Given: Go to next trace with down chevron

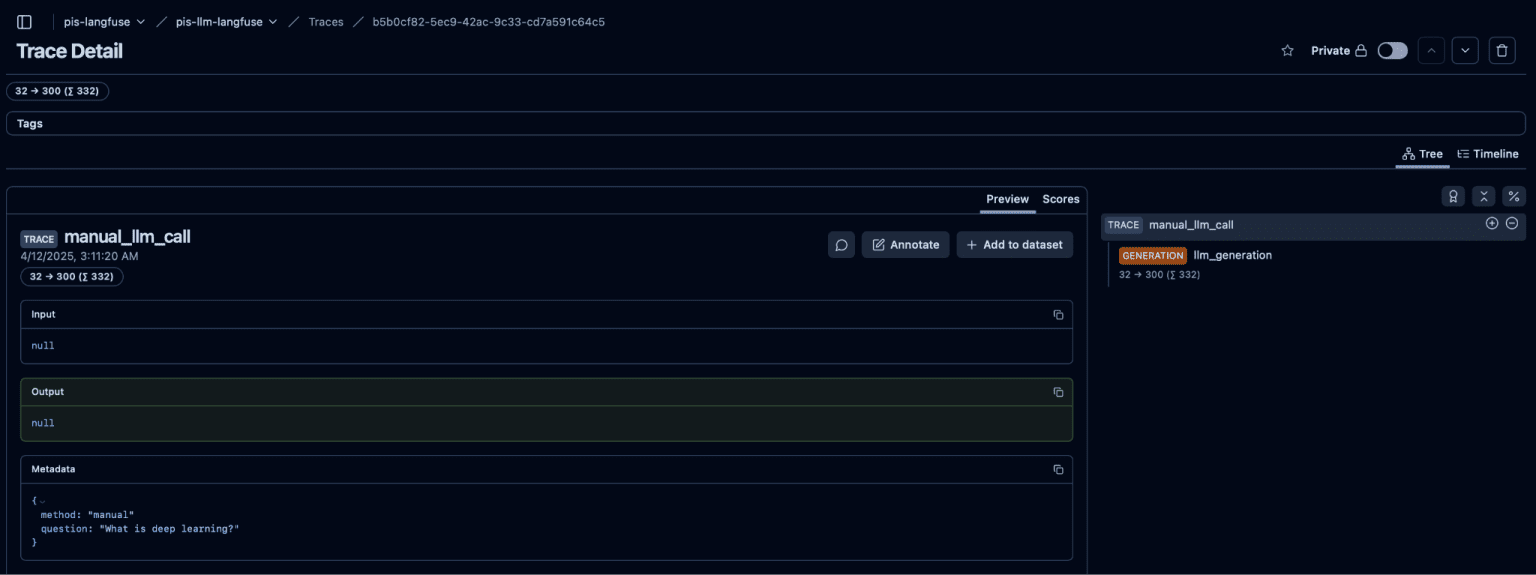Looking at the screenshot, I should [1465, 50].
